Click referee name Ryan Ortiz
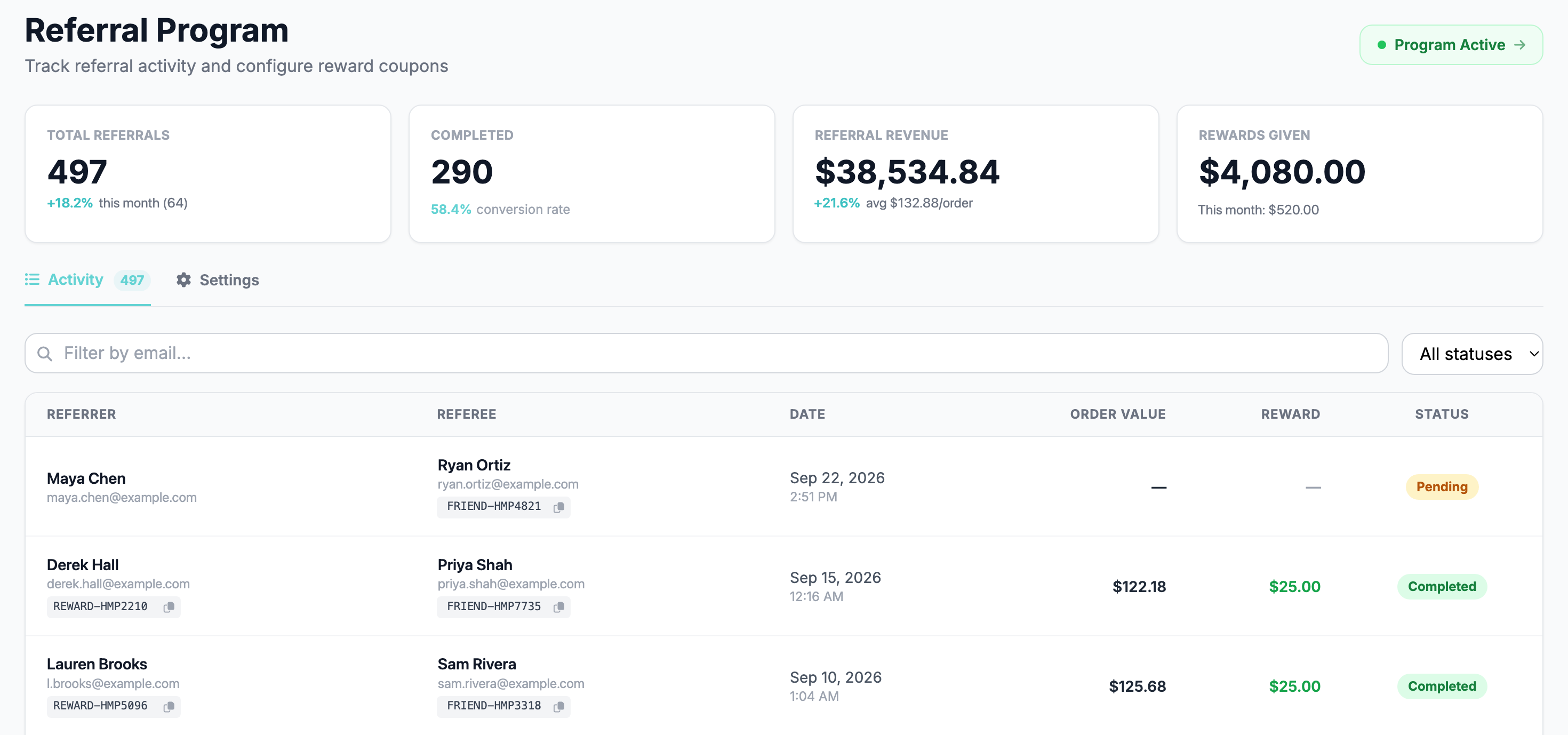The height and width of the screenshot is (735, 1568). 474,465
